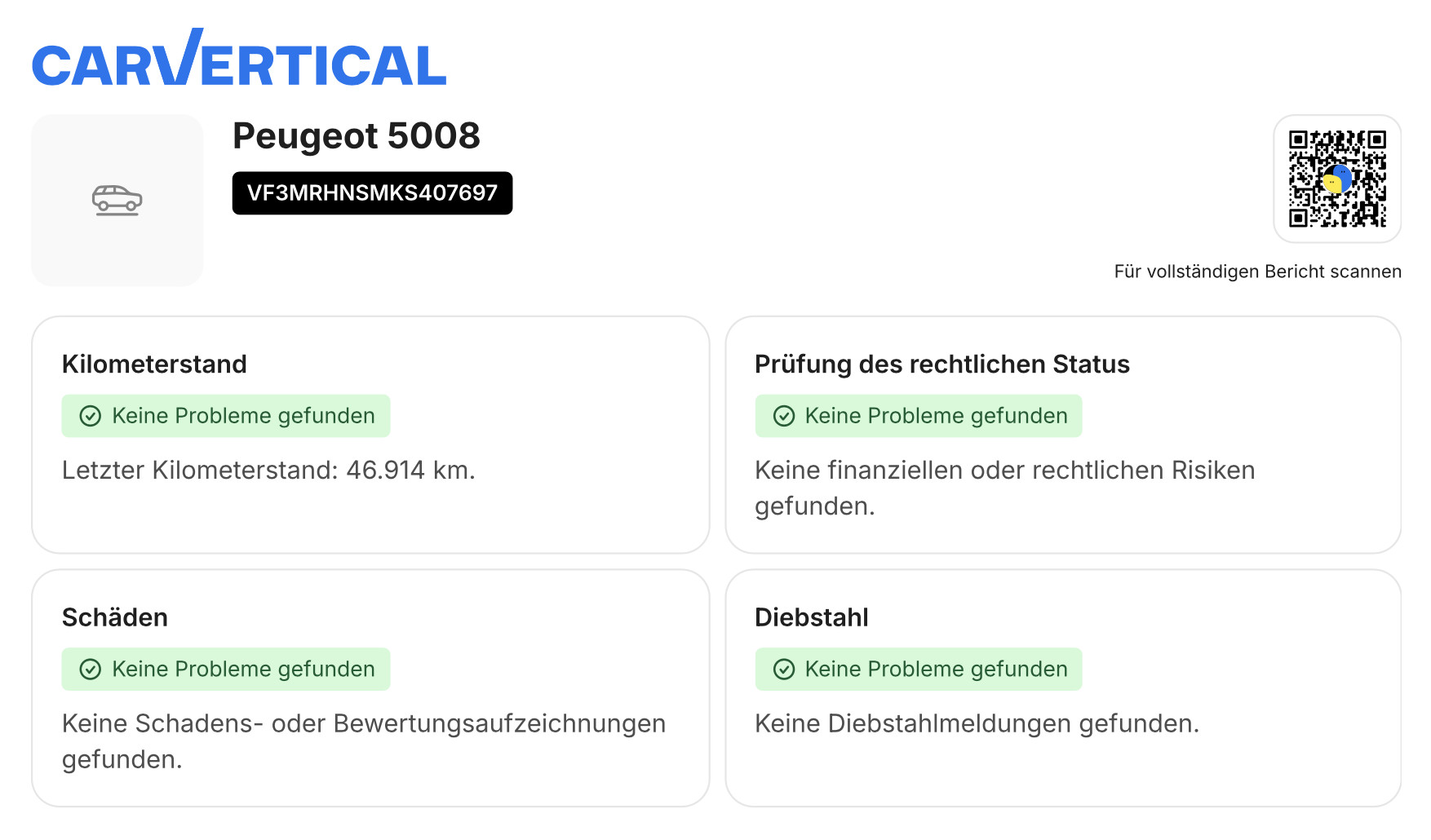Click the Peugeot 5008 title

tap(357, 135)
